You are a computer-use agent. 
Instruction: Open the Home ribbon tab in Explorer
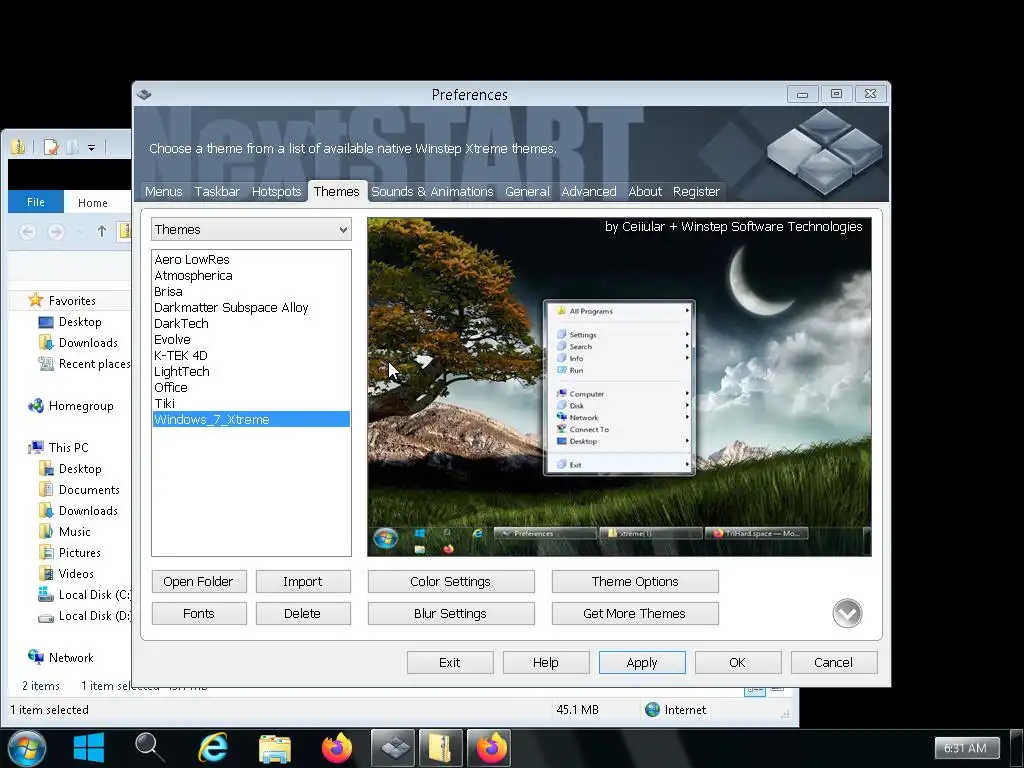[x=93, y=202]
